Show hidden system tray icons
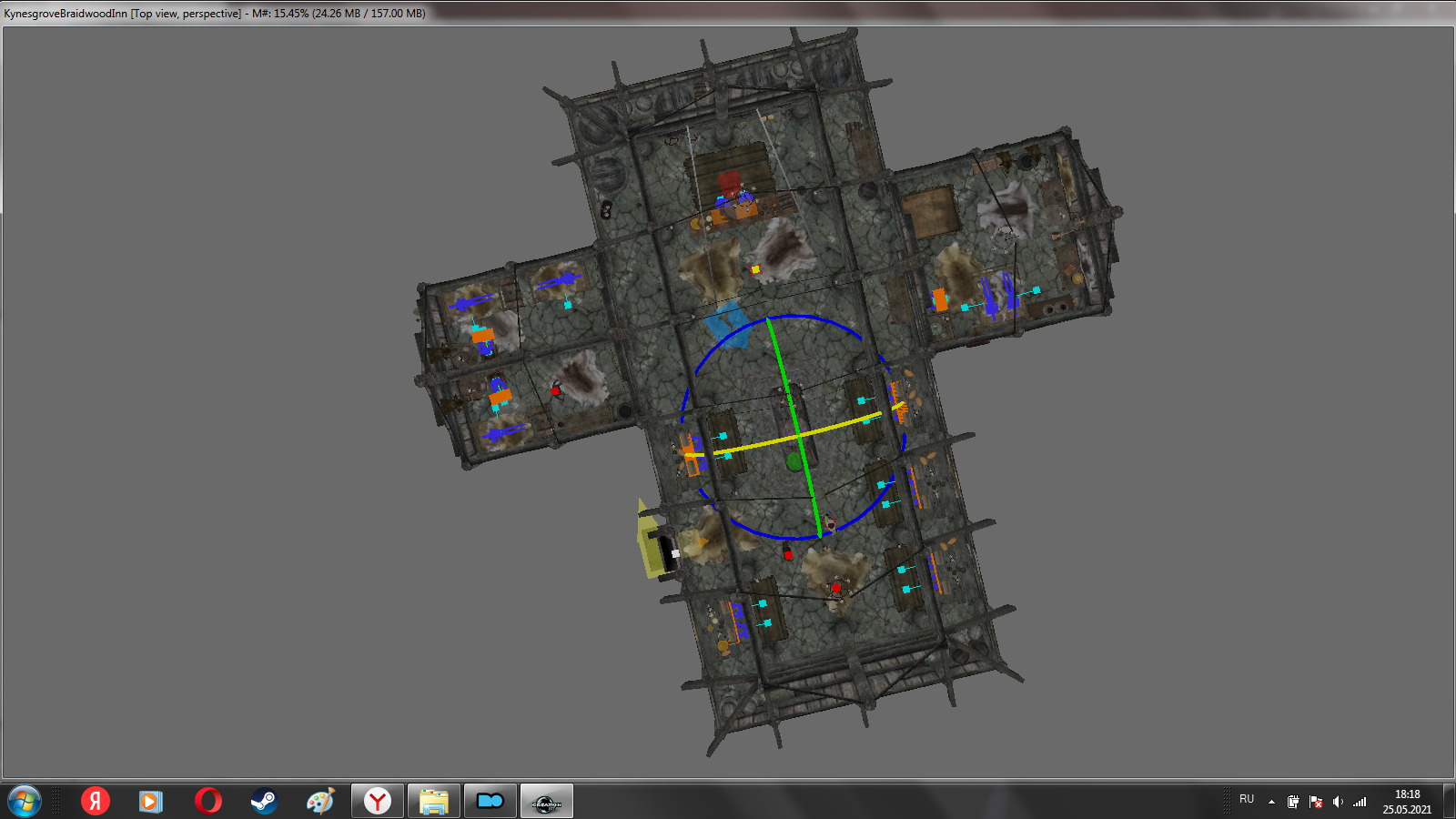 point(1271,802)
